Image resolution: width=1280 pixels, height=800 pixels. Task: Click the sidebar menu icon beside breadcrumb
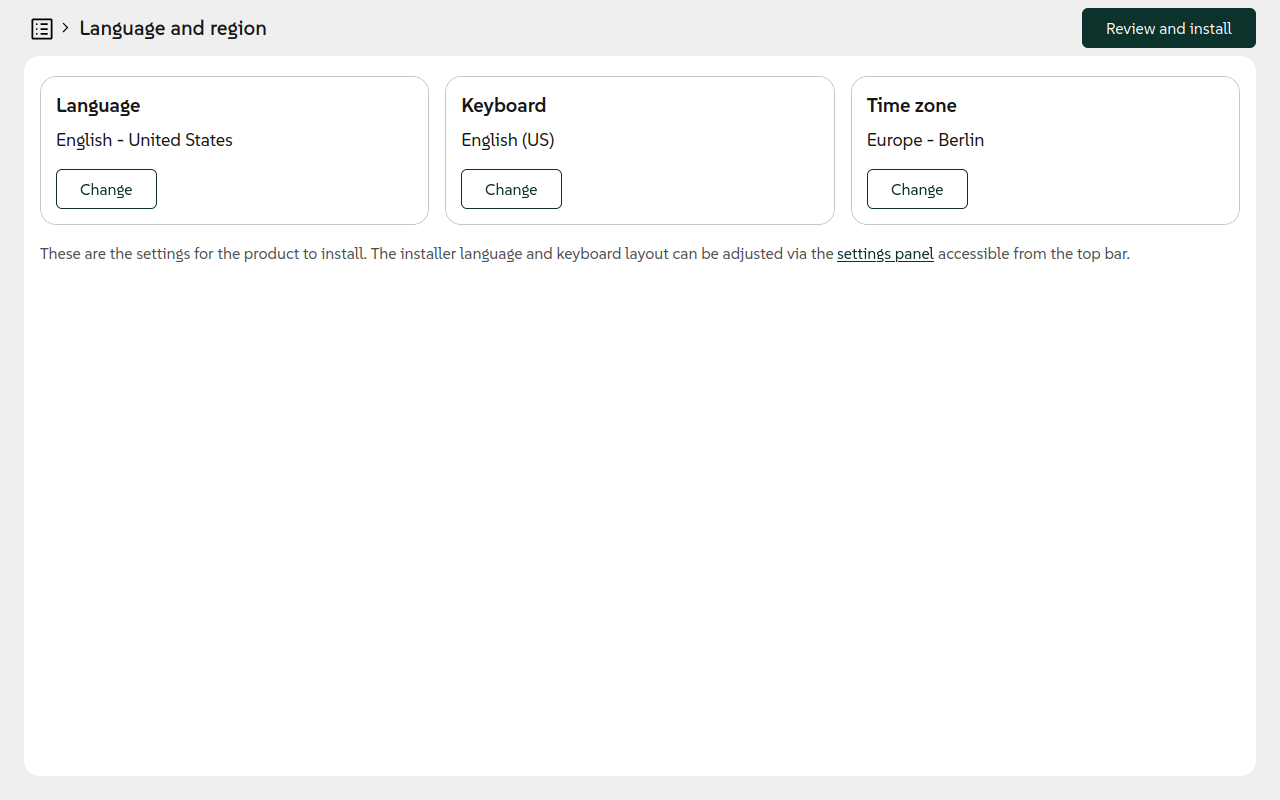pos(42,28)
